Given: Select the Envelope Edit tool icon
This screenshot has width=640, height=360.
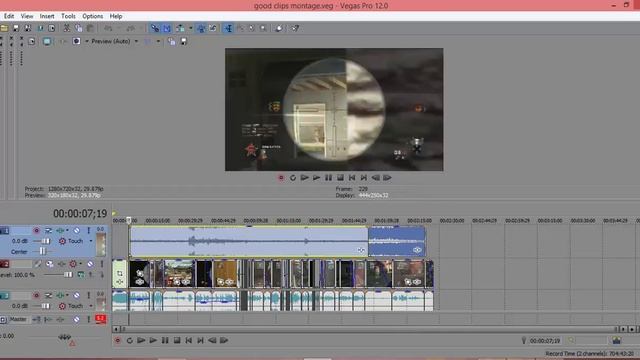Looking at the screenshot, I should (x=240, y=28).
